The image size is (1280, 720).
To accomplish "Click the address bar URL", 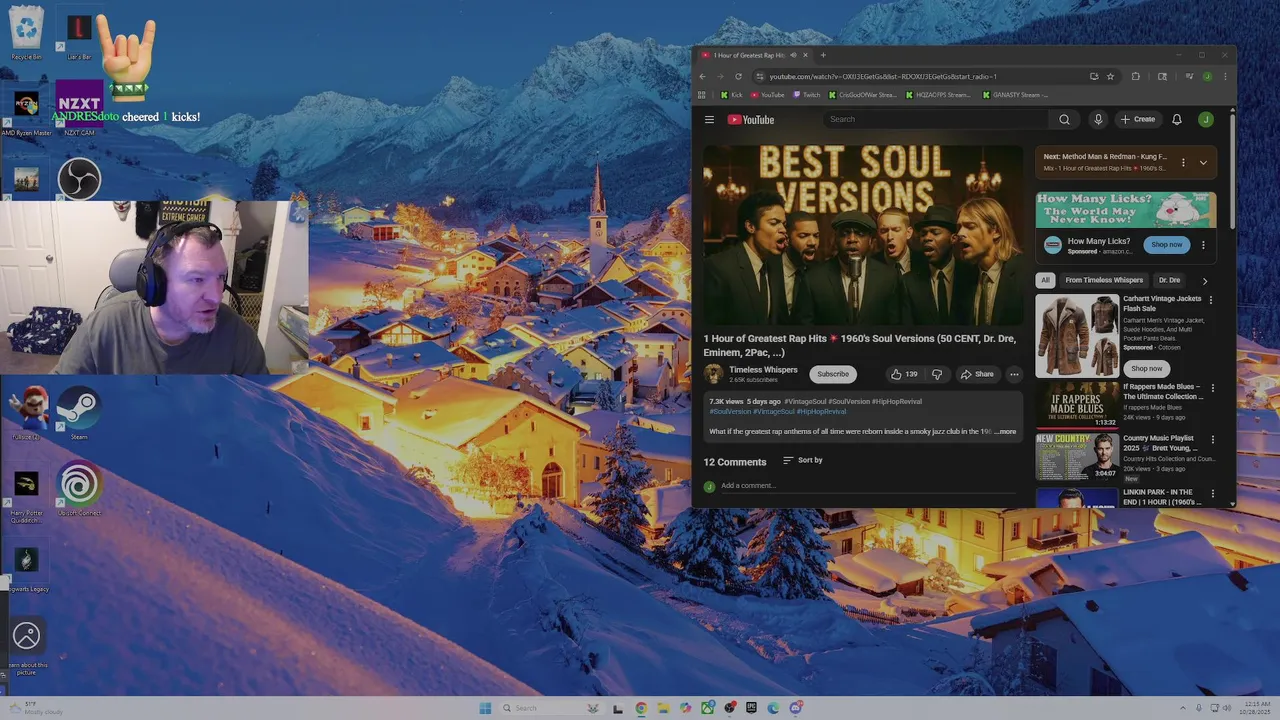I will tap(883, 76).
